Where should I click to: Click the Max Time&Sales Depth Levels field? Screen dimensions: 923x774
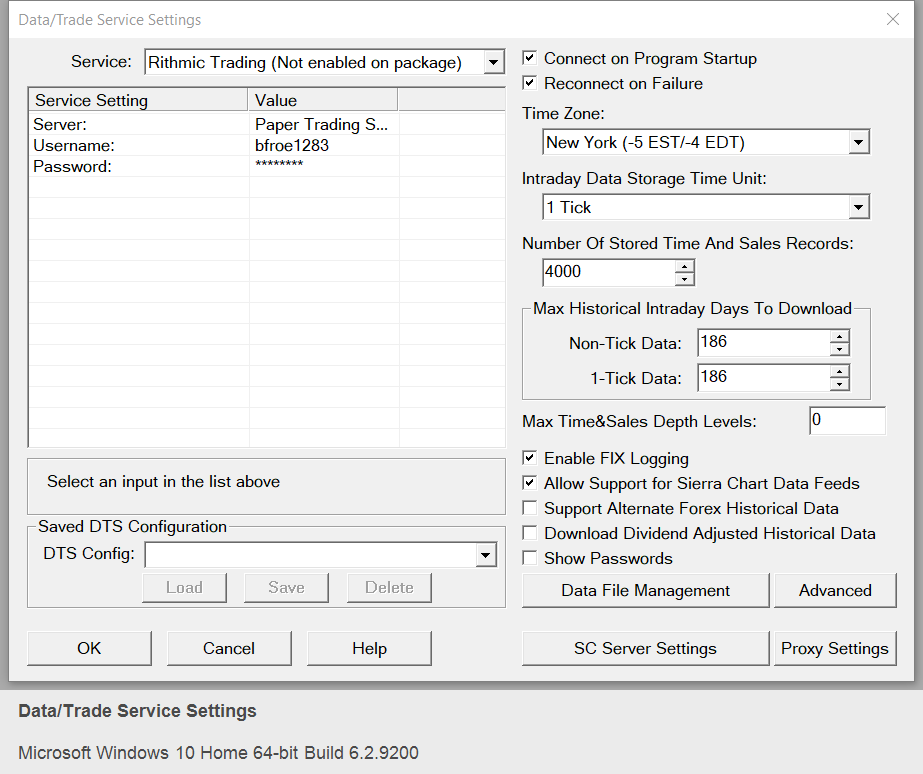point(847,420)
